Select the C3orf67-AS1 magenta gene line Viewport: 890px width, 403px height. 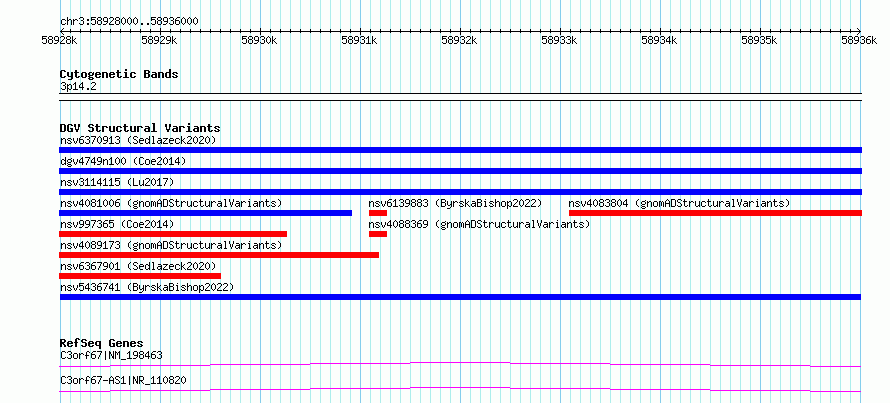(x=460, y=389)
